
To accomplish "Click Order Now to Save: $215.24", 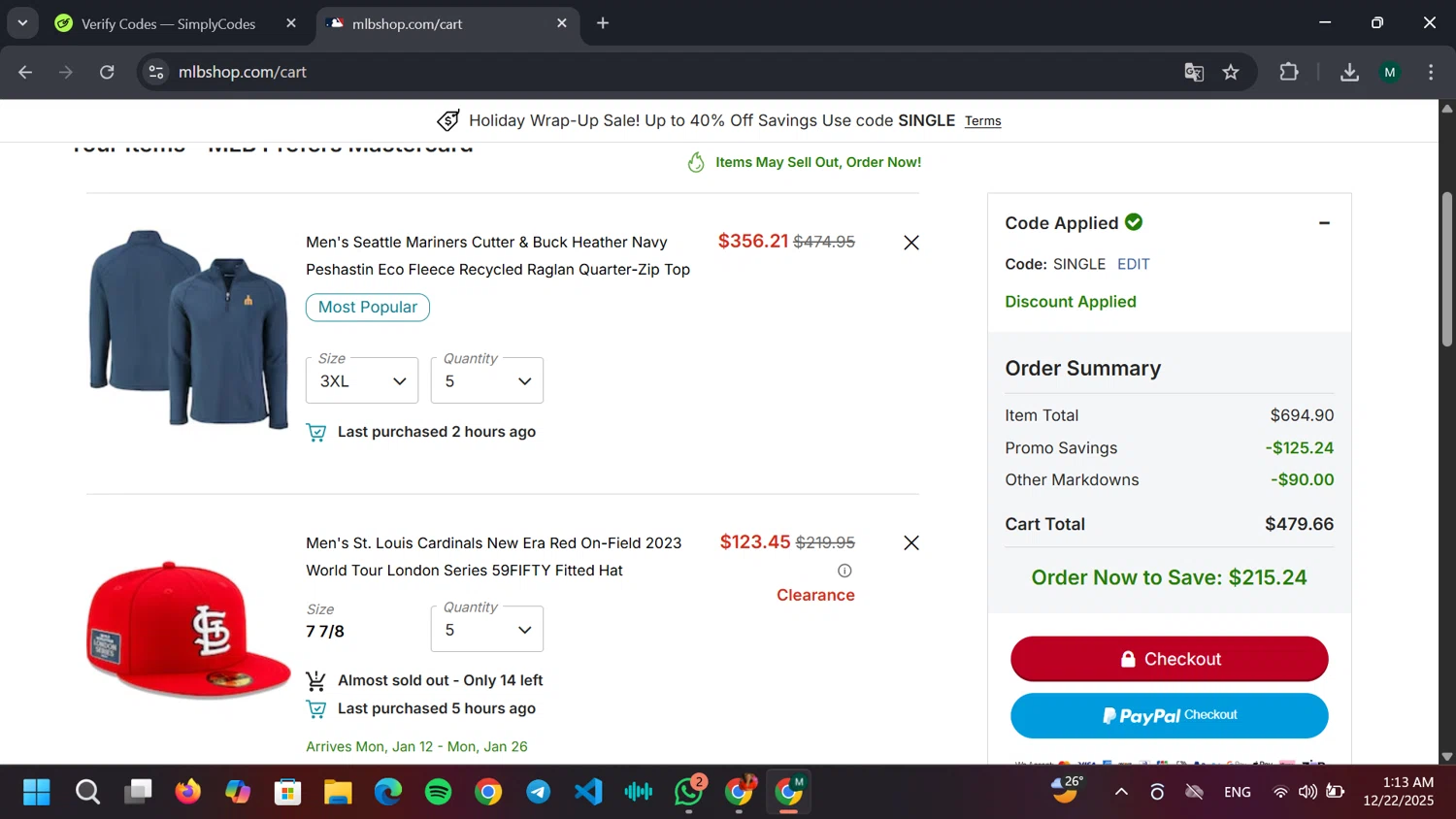I will (x=1169, y=577).
